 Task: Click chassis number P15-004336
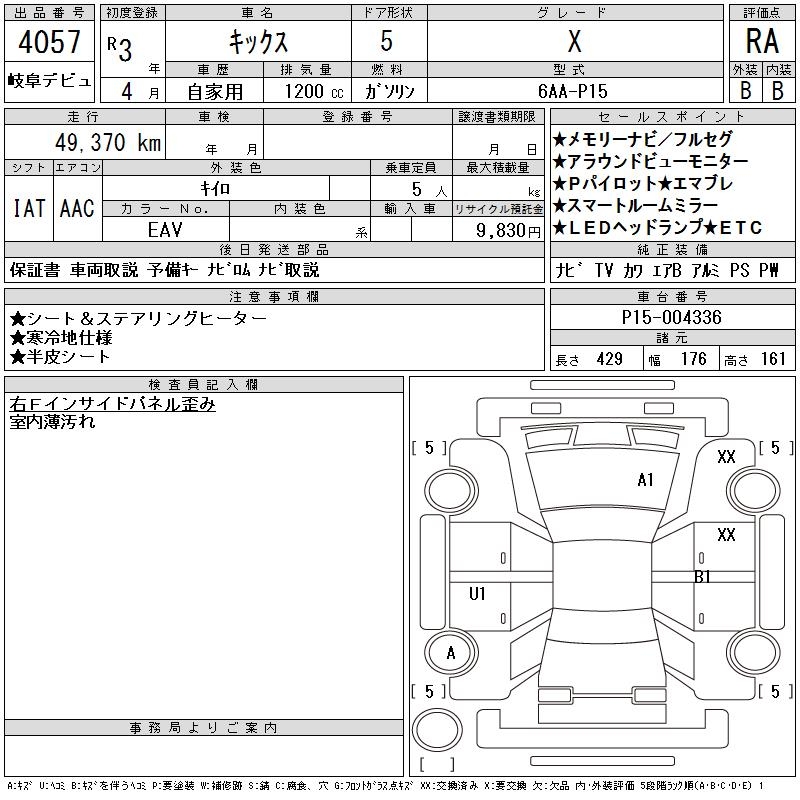pyautogui.click(x=671, y=317)
